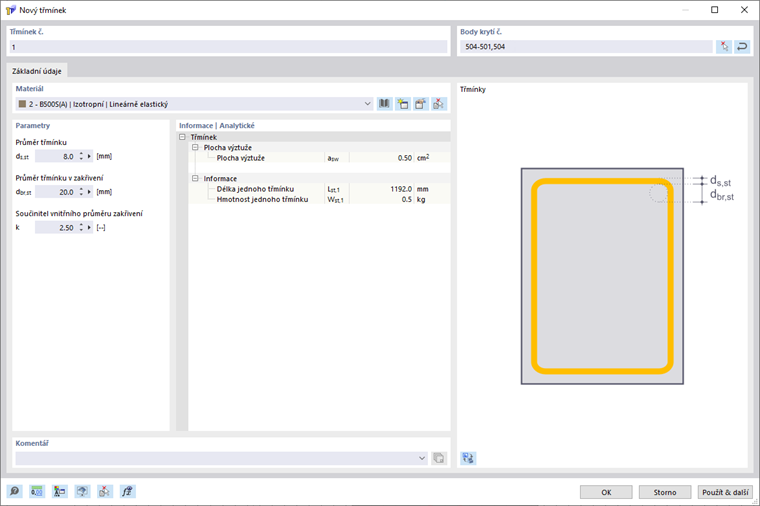This screenshot has height=506, width=760.
Task: Open the Komentář dropdown list
Action: 422,458
